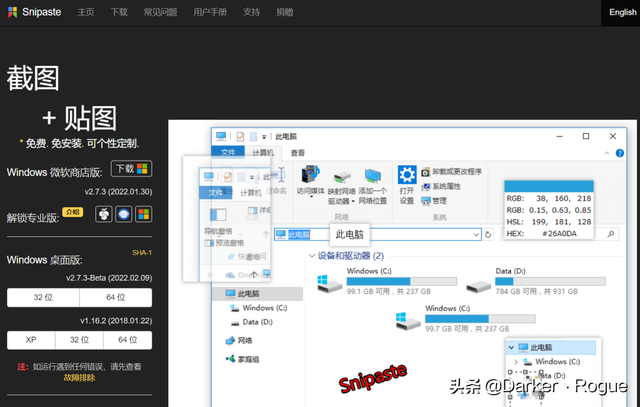
Task: Click 系统属性 in the ribbon
Action: tap(441, 186)
